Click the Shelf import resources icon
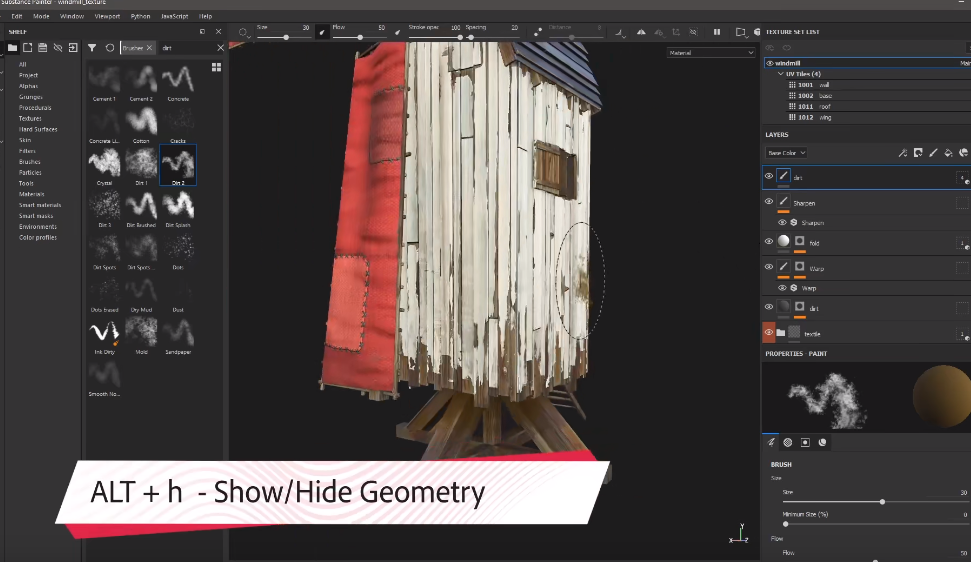Viewport: 971px width, 562px height. tap(73, 48)
